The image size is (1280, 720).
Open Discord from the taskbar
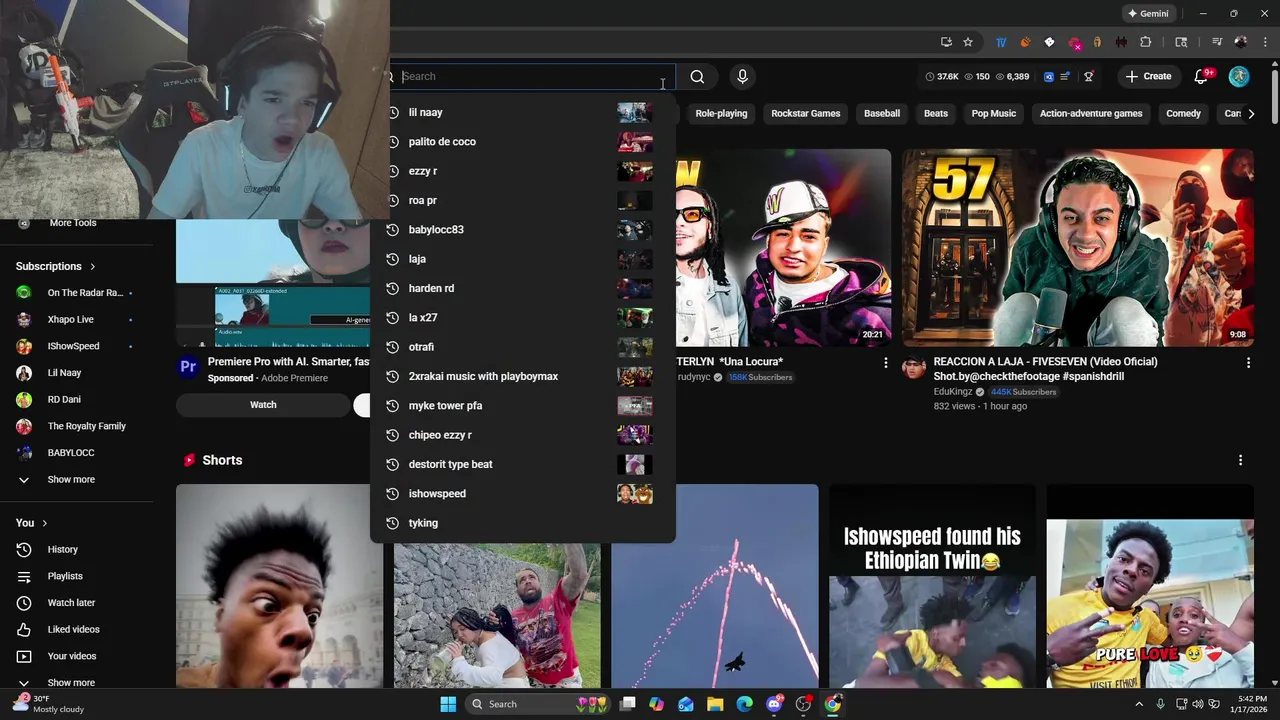pos(774,704)
